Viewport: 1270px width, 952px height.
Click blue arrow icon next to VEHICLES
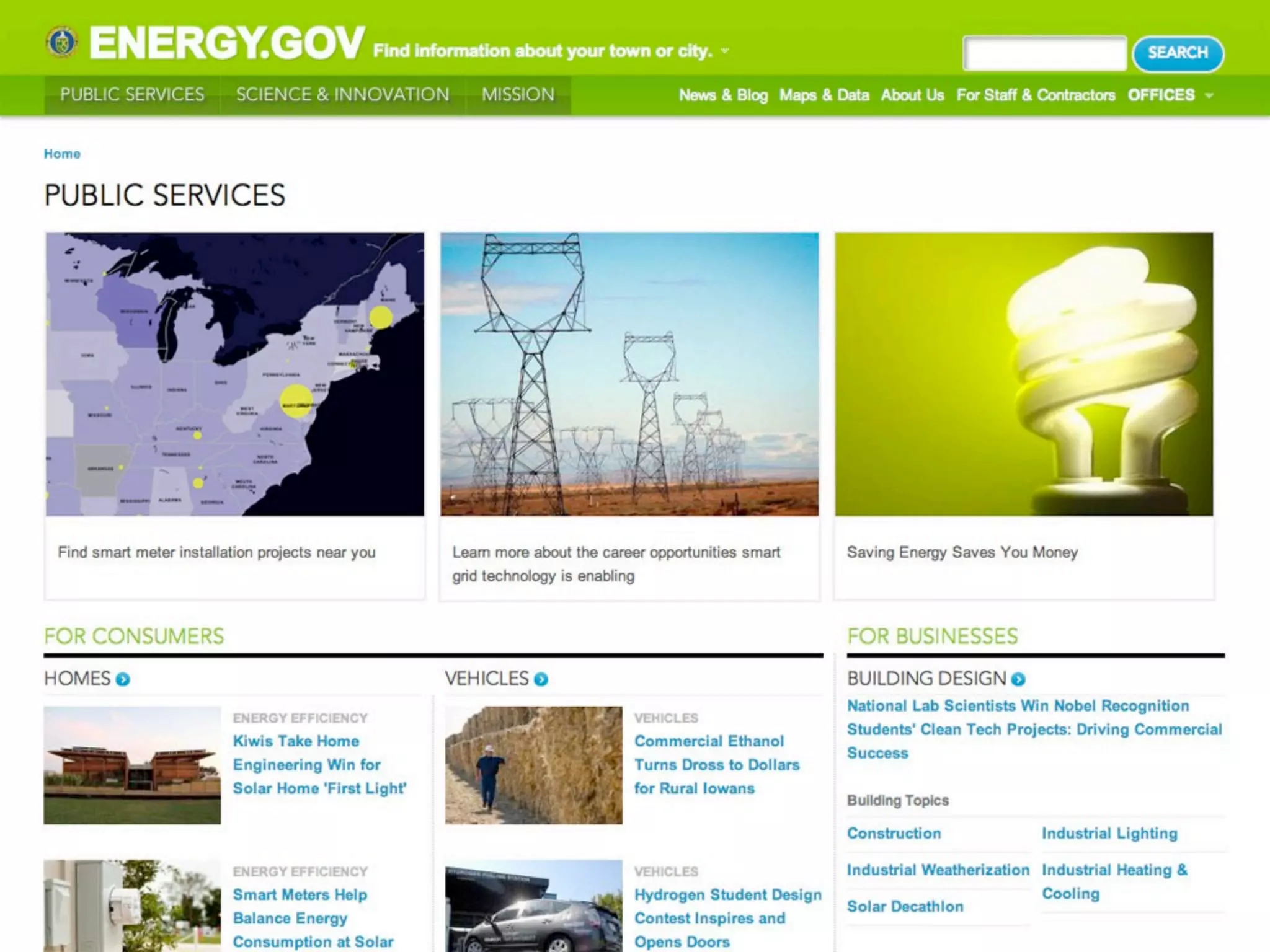541,679
